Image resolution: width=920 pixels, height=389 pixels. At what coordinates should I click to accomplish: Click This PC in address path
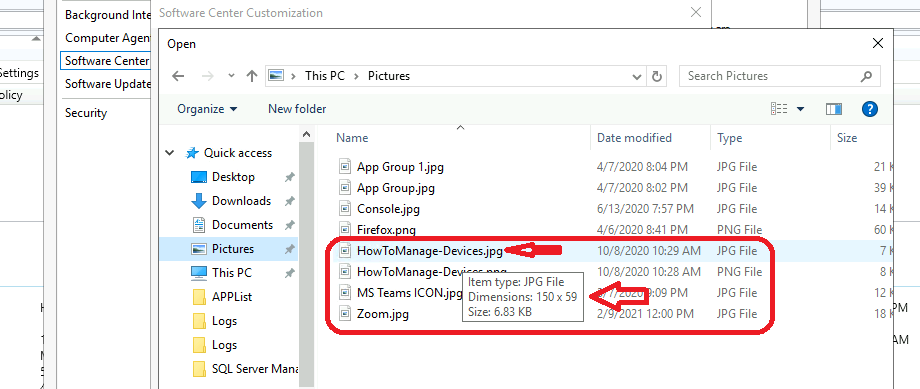pyautogui.click(x=324, y=76)
